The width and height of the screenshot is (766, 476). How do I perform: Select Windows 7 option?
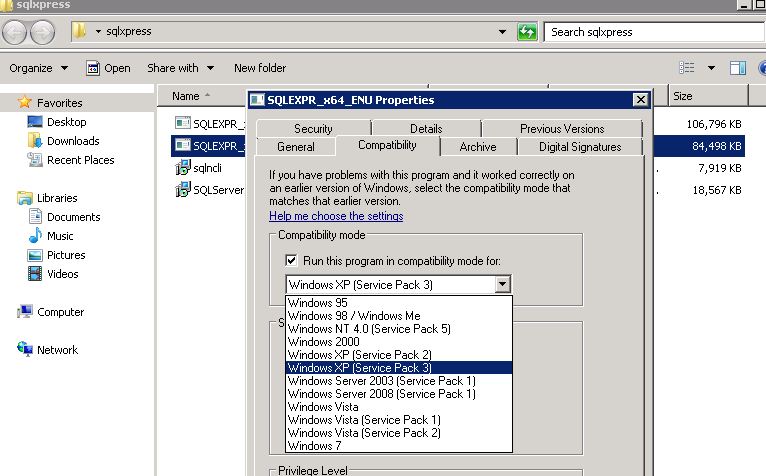coord(399,446)
